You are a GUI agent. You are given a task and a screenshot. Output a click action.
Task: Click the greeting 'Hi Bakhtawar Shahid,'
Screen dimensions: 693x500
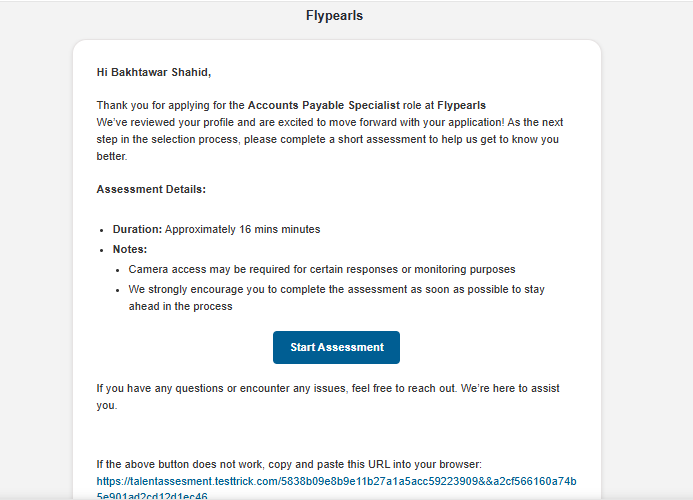point(154,72)
